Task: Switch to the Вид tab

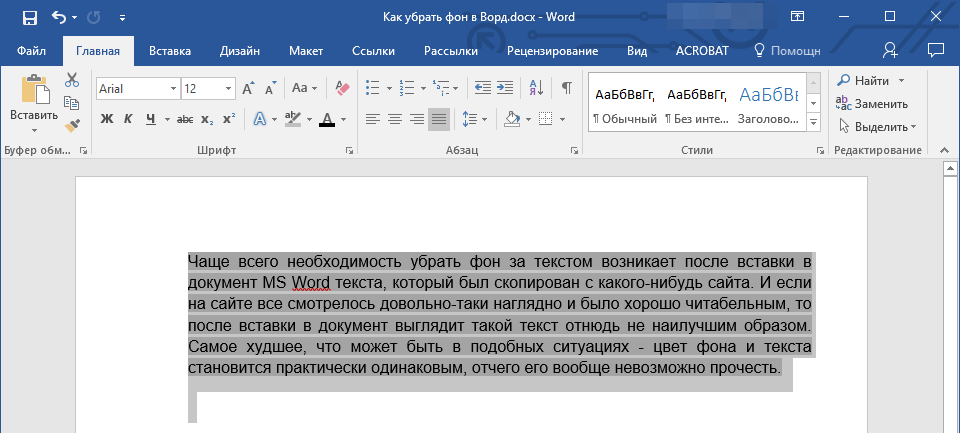Action: point(637,51)
